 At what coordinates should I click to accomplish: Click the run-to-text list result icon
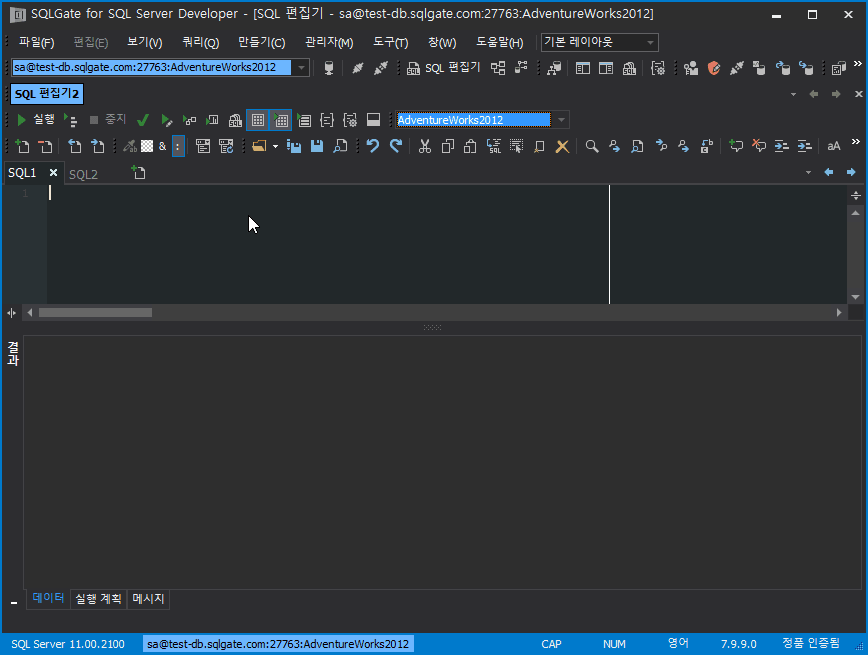pos(304,120)
